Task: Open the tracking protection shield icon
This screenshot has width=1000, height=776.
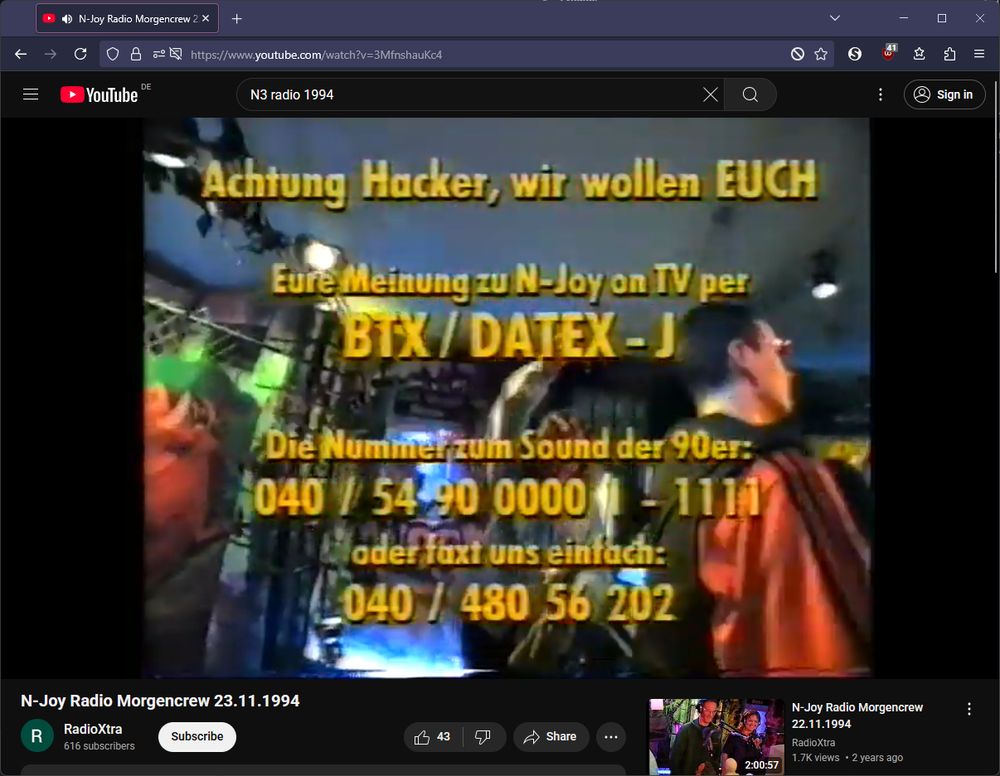Action: coord(113,54)
